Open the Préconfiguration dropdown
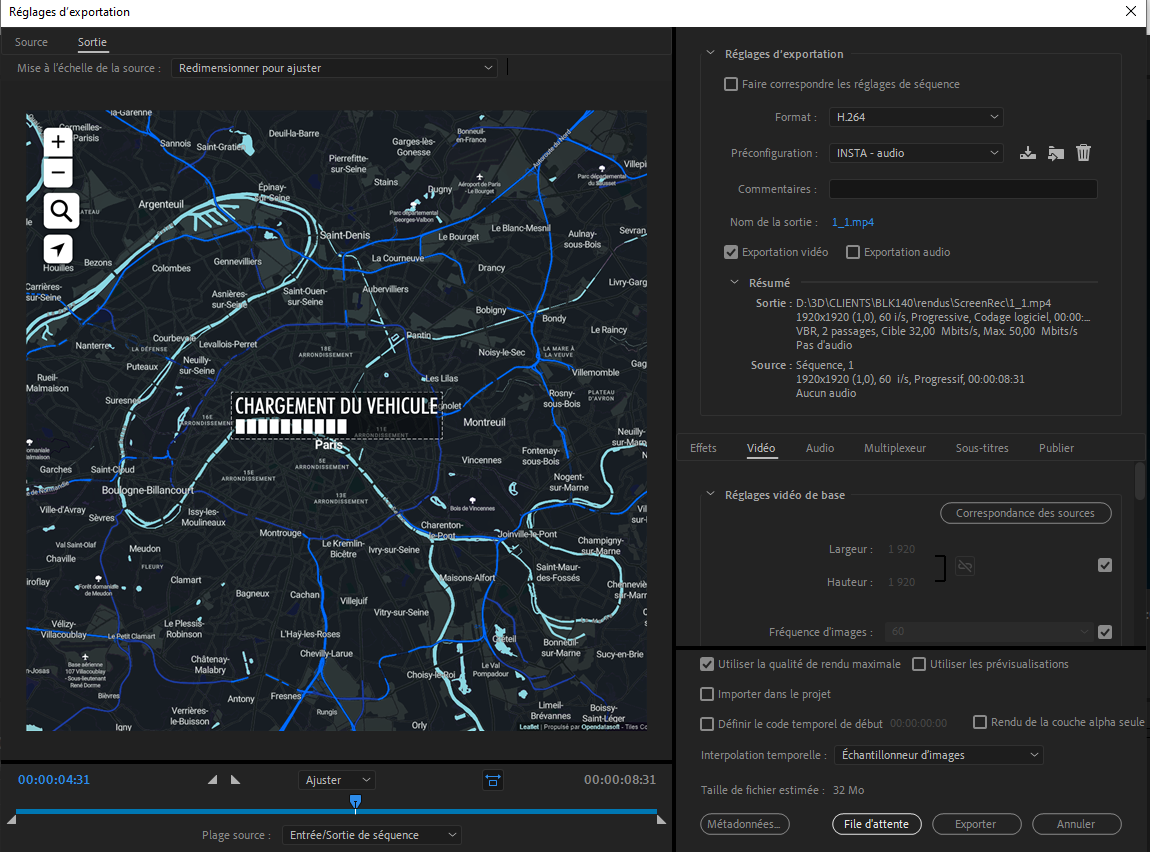The height and width of the screenshot is (852, 1150). [x=915, y=153]
